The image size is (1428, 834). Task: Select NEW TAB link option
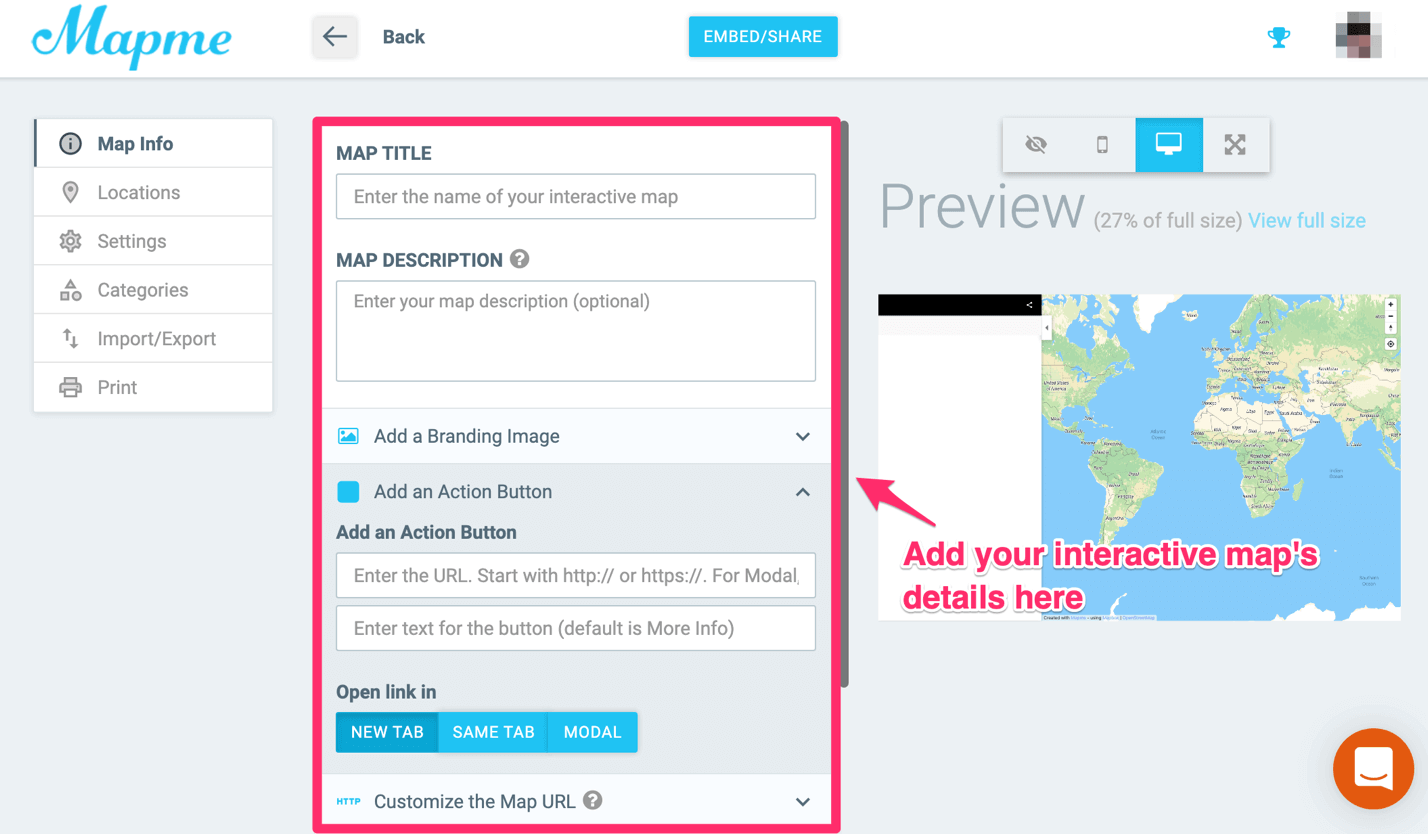(387, 732)
